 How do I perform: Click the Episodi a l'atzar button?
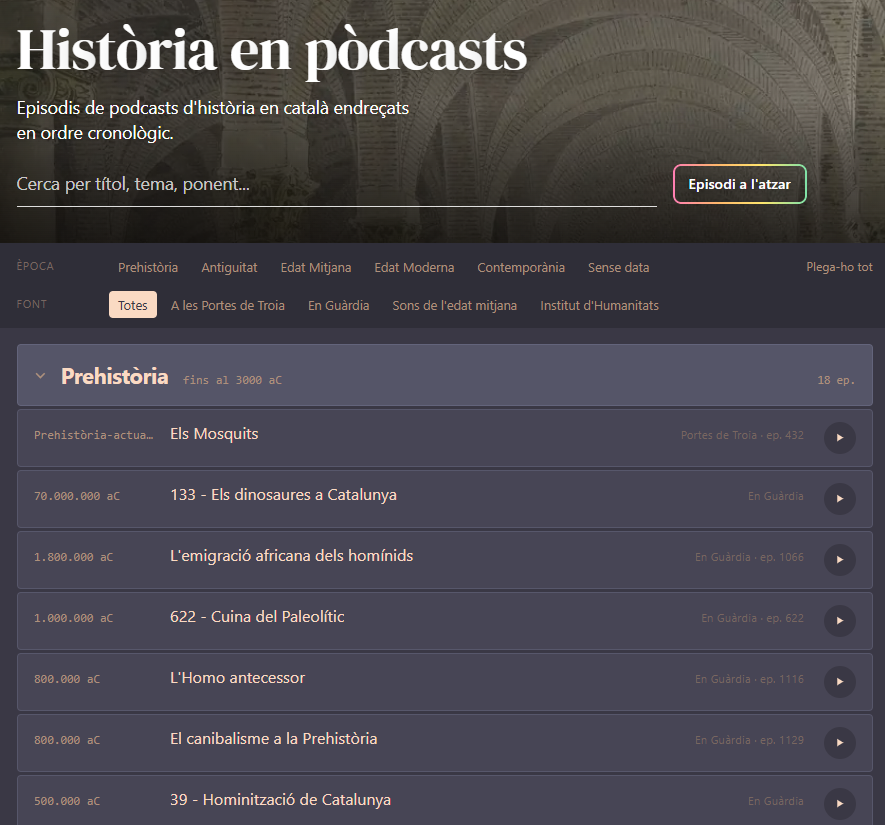coord(739,184)
